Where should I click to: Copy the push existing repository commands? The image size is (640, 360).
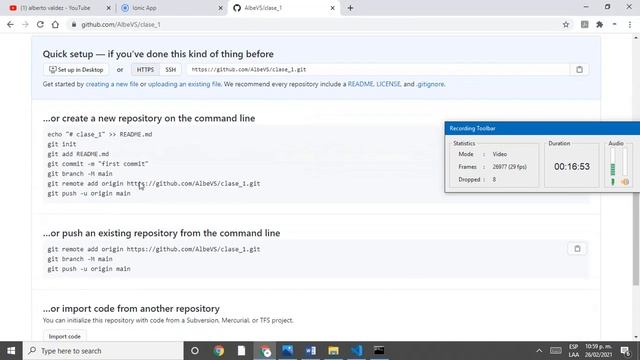pyautogui.click(x=577, y=249)
